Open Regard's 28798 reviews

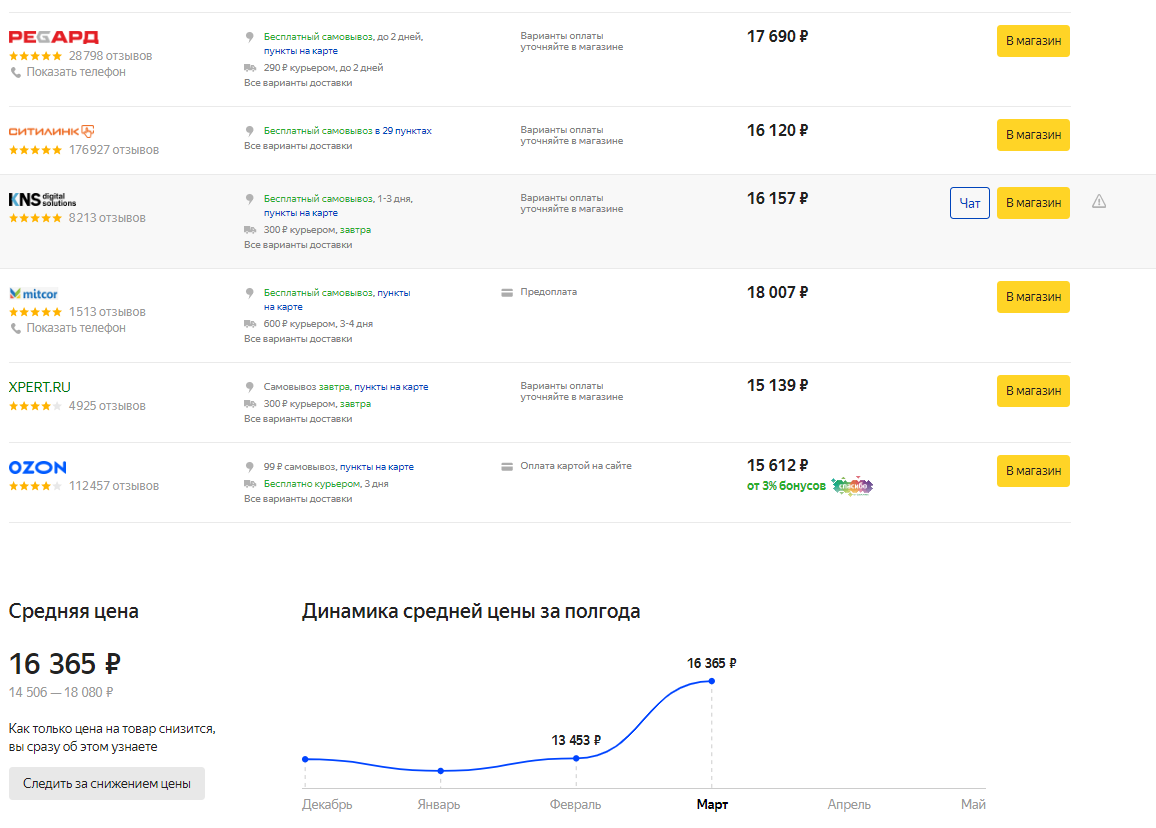click(111, 56)
